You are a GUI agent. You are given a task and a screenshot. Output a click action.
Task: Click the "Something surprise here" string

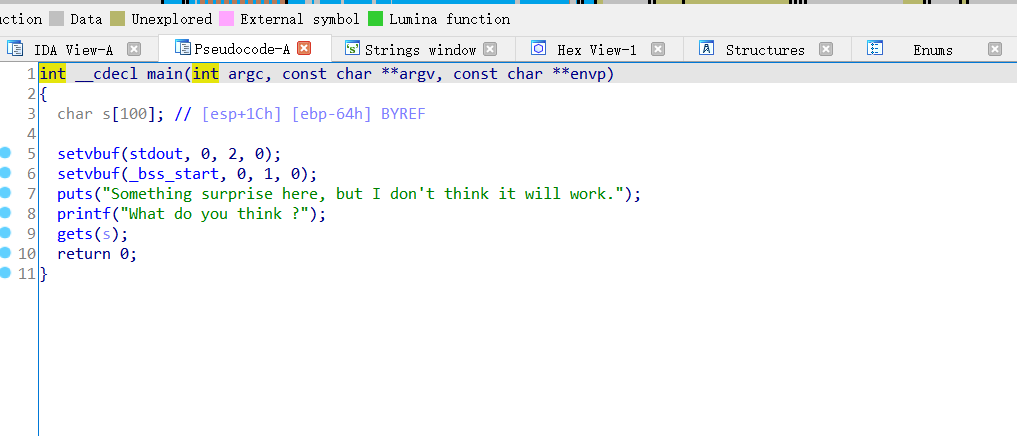363,193
